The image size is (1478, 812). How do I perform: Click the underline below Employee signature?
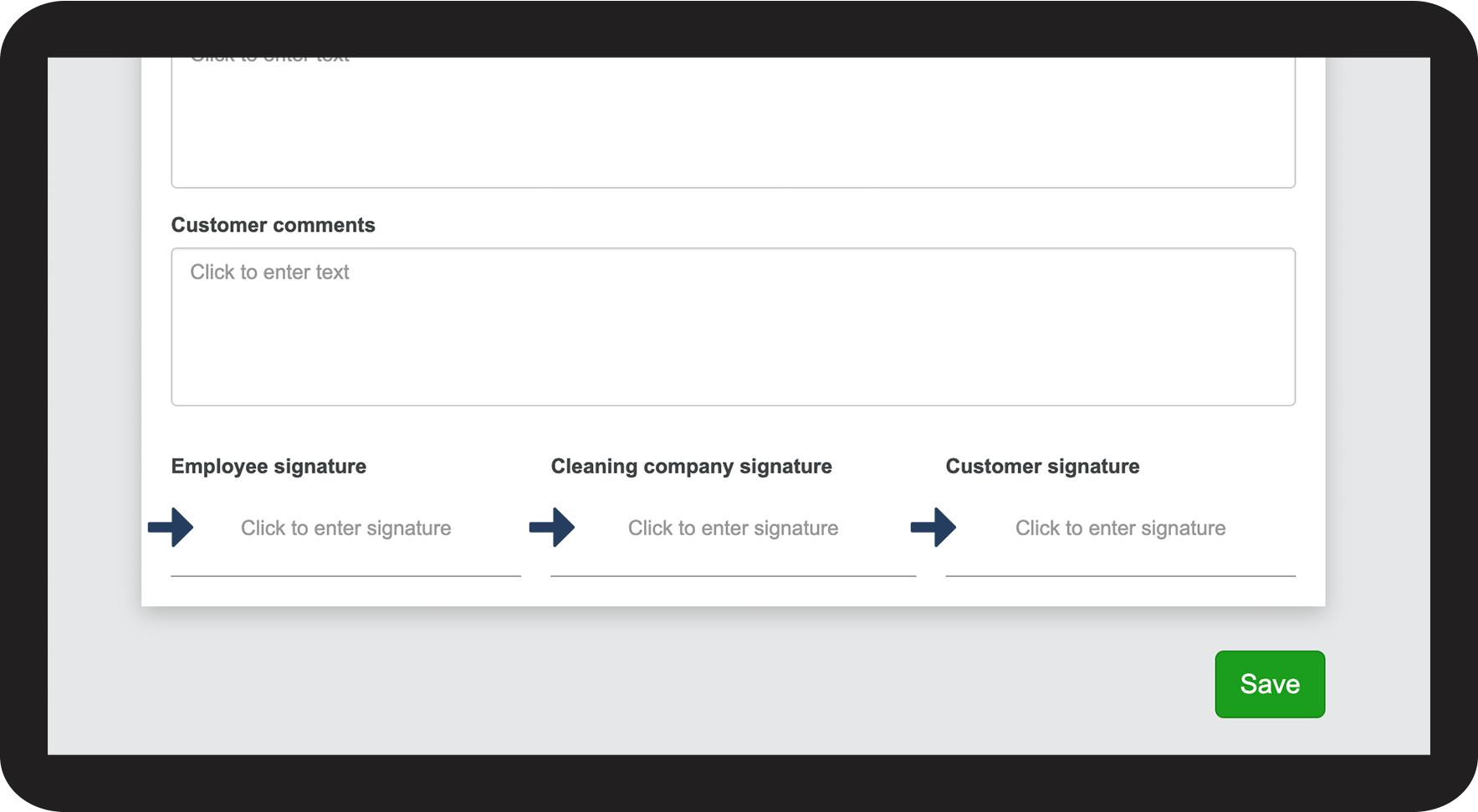pyautogui.click(x=345, y=576)
